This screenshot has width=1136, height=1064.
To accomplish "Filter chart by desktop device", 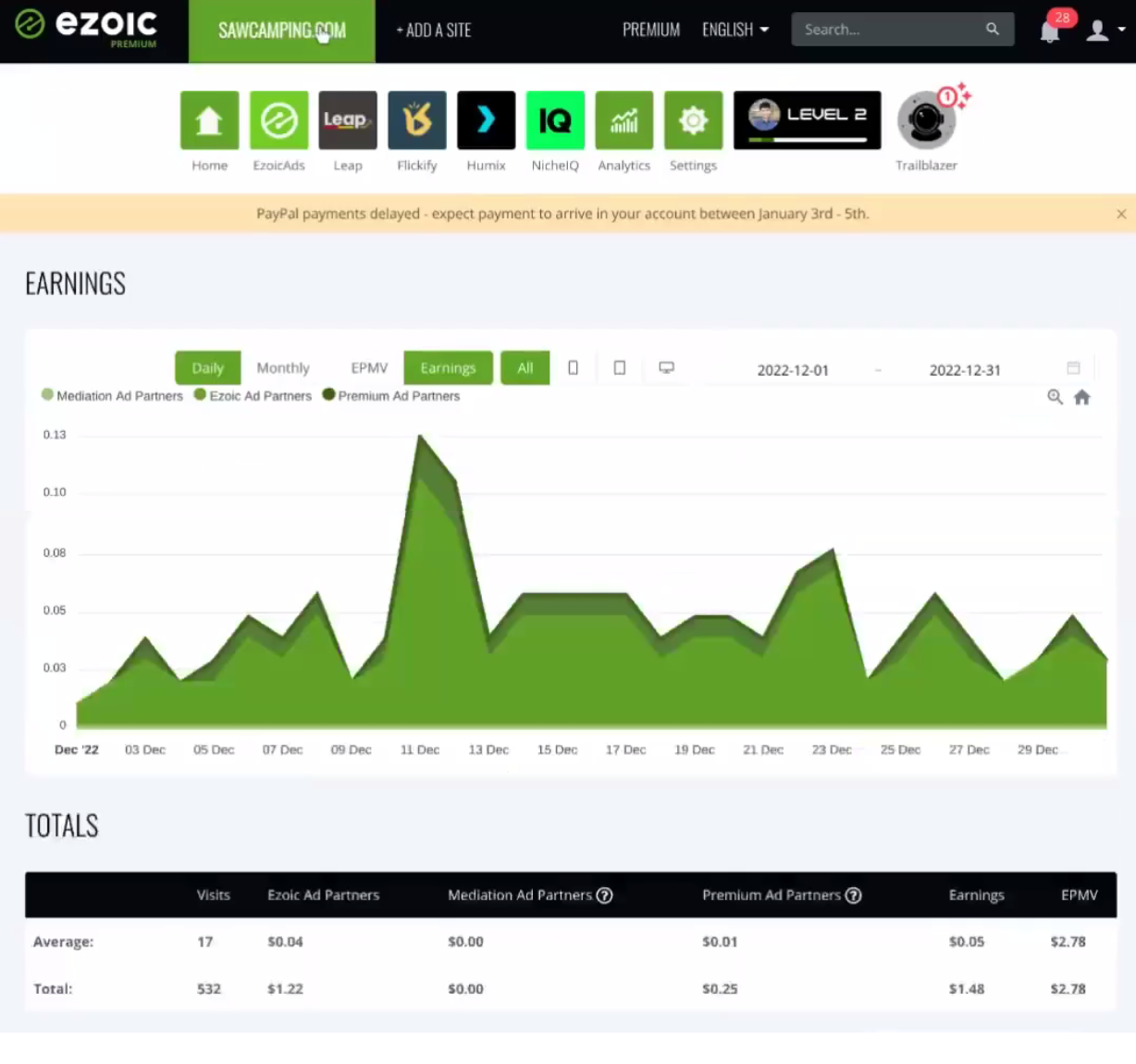I will pyautogui.click(x=666, y=367).
